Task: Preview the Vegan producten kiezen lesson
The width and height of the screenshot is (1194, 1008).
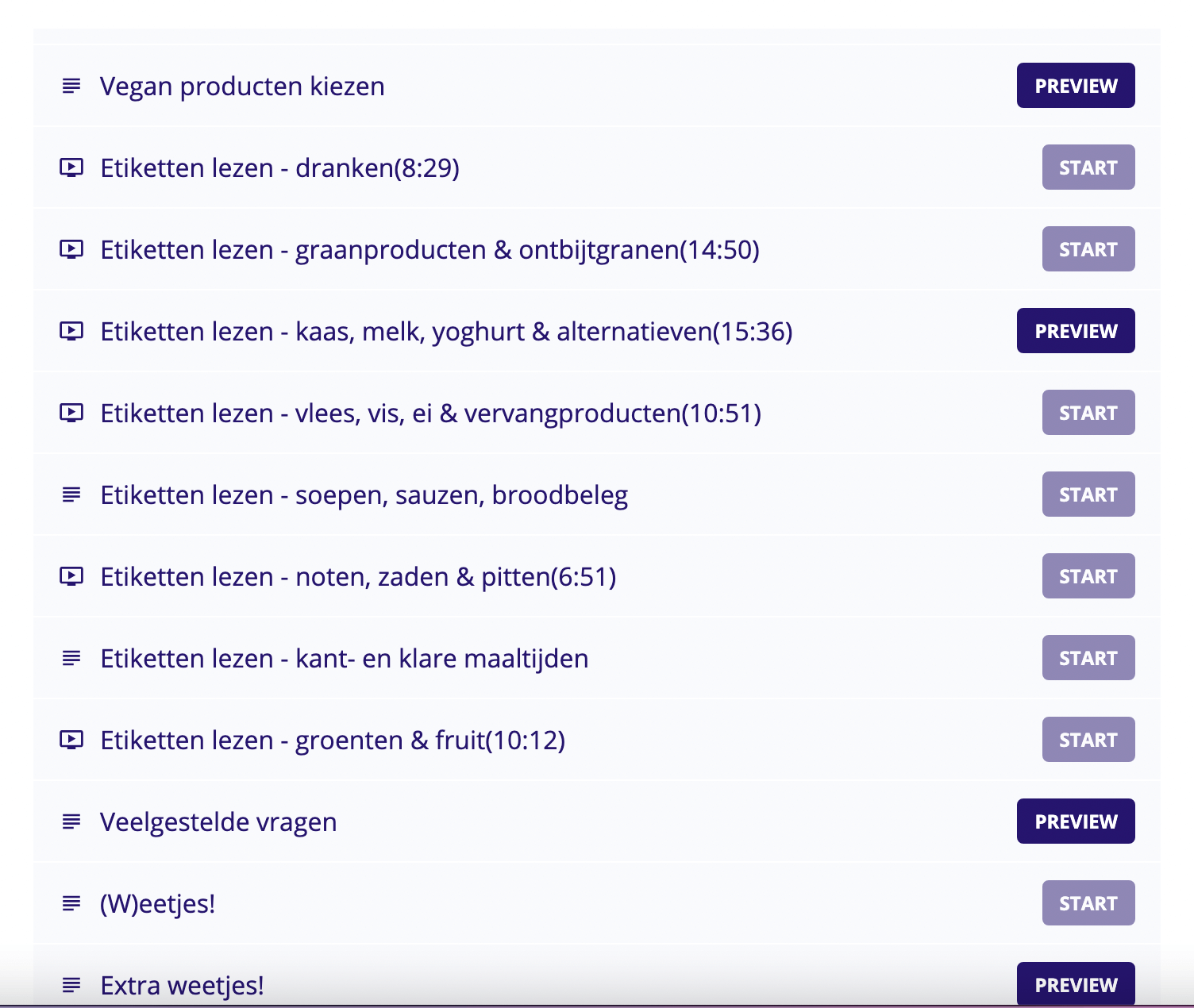Action: (1076, 86)
